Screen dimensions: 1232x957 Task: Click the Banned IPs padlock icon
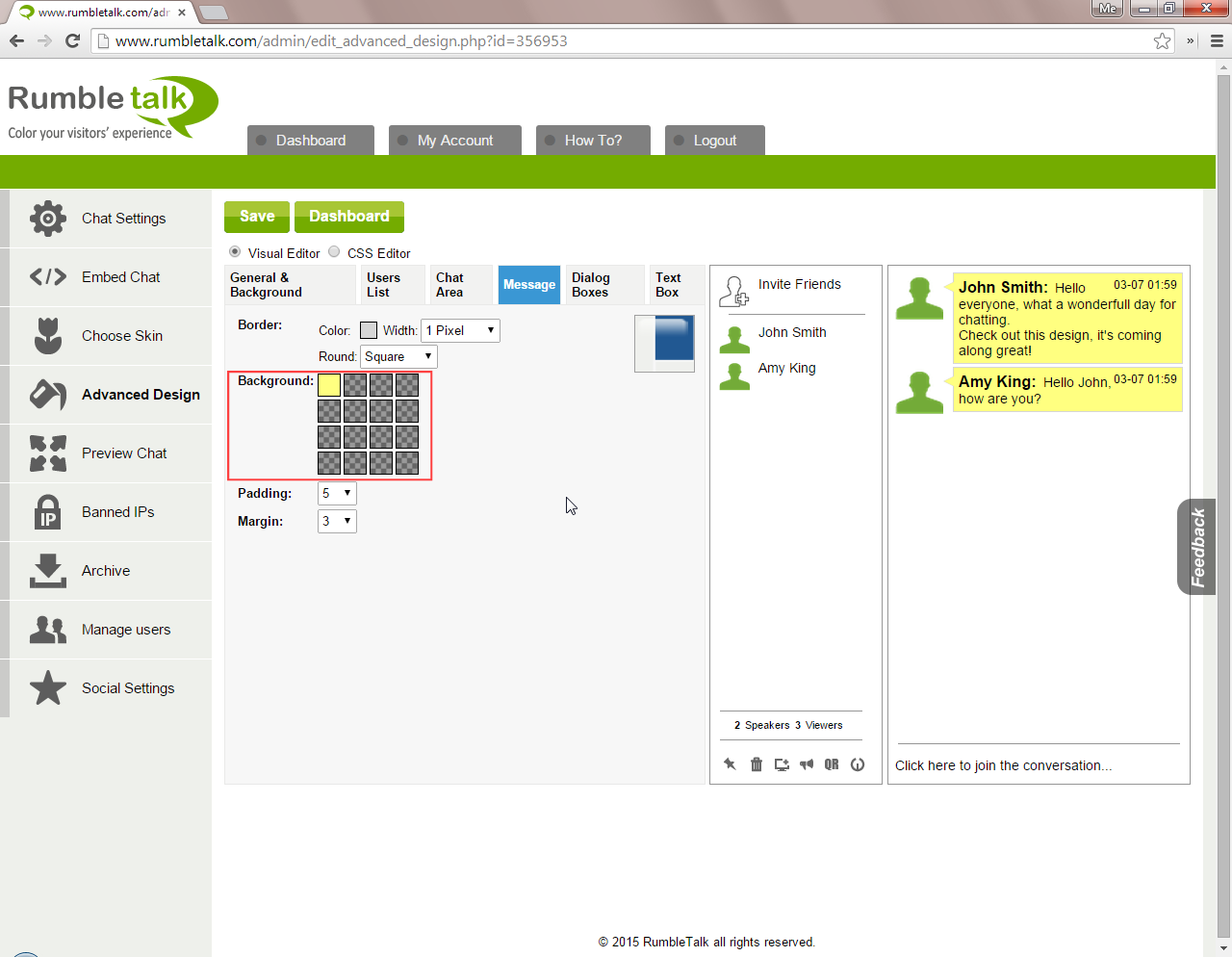click(x=48, y=512)
